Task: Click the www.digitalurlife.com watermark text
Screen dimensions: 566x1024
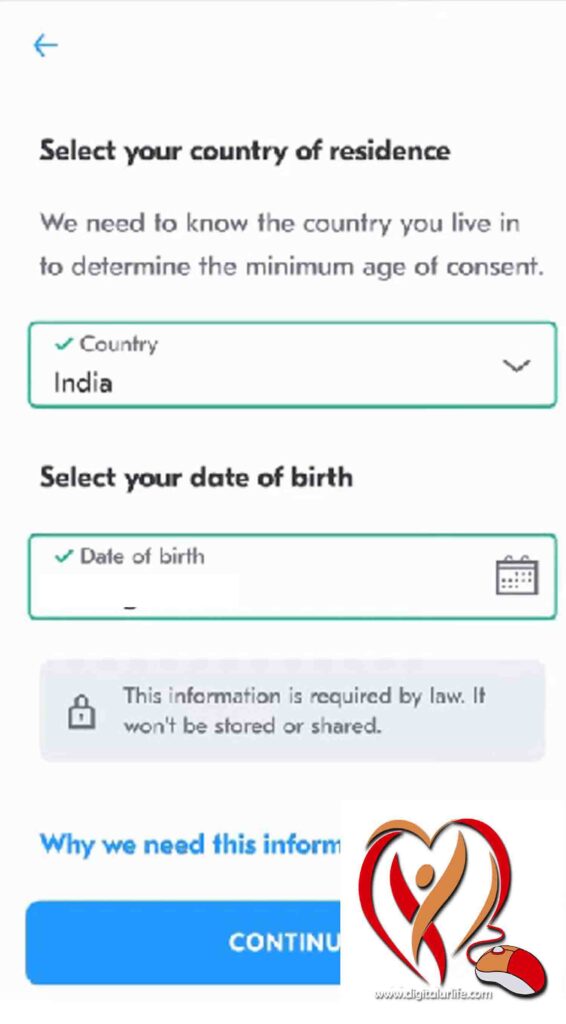Action: click(433, 995)
